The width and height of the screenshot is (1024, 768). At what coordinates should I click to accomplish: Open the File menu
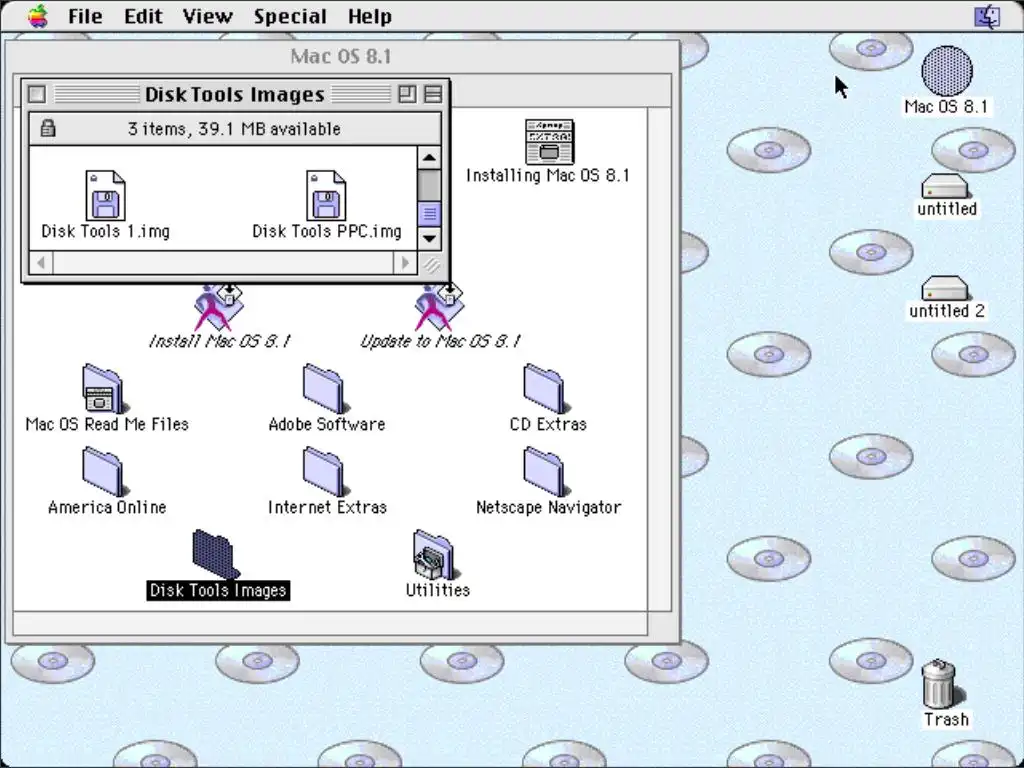click(x=85, y=16)
